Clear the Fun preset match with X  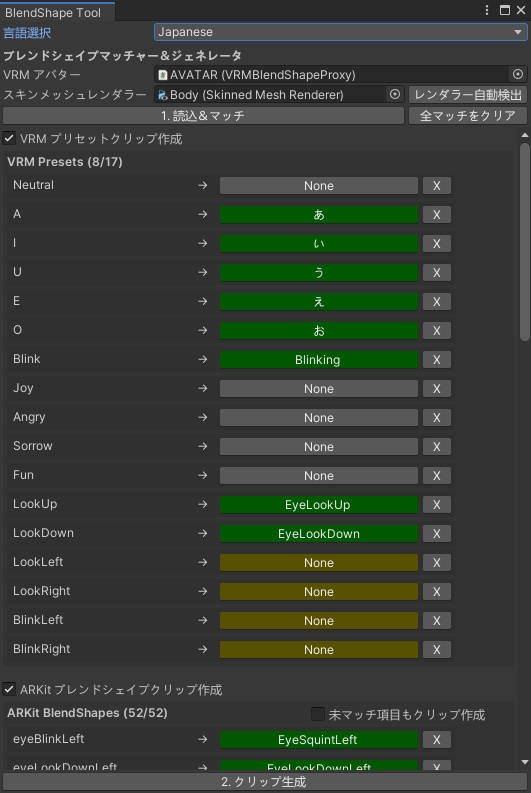click(436, 475)
